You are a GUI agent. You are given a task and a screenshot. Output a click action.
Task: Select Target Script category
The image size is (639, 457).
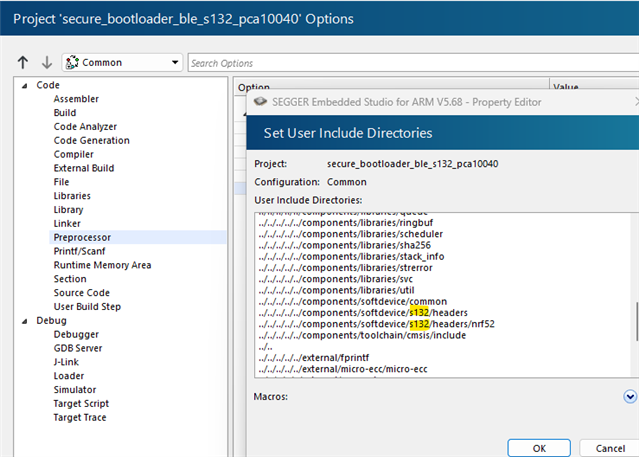[81, 404]
